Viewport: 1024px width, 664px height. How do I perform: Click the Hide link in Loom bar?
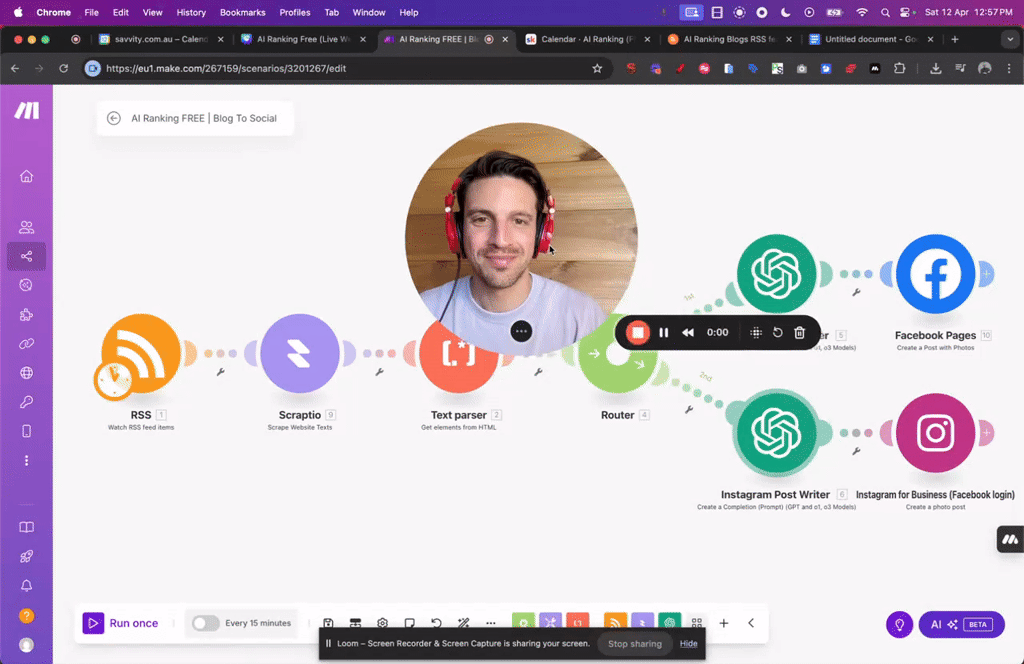click(x=688, y=644)
